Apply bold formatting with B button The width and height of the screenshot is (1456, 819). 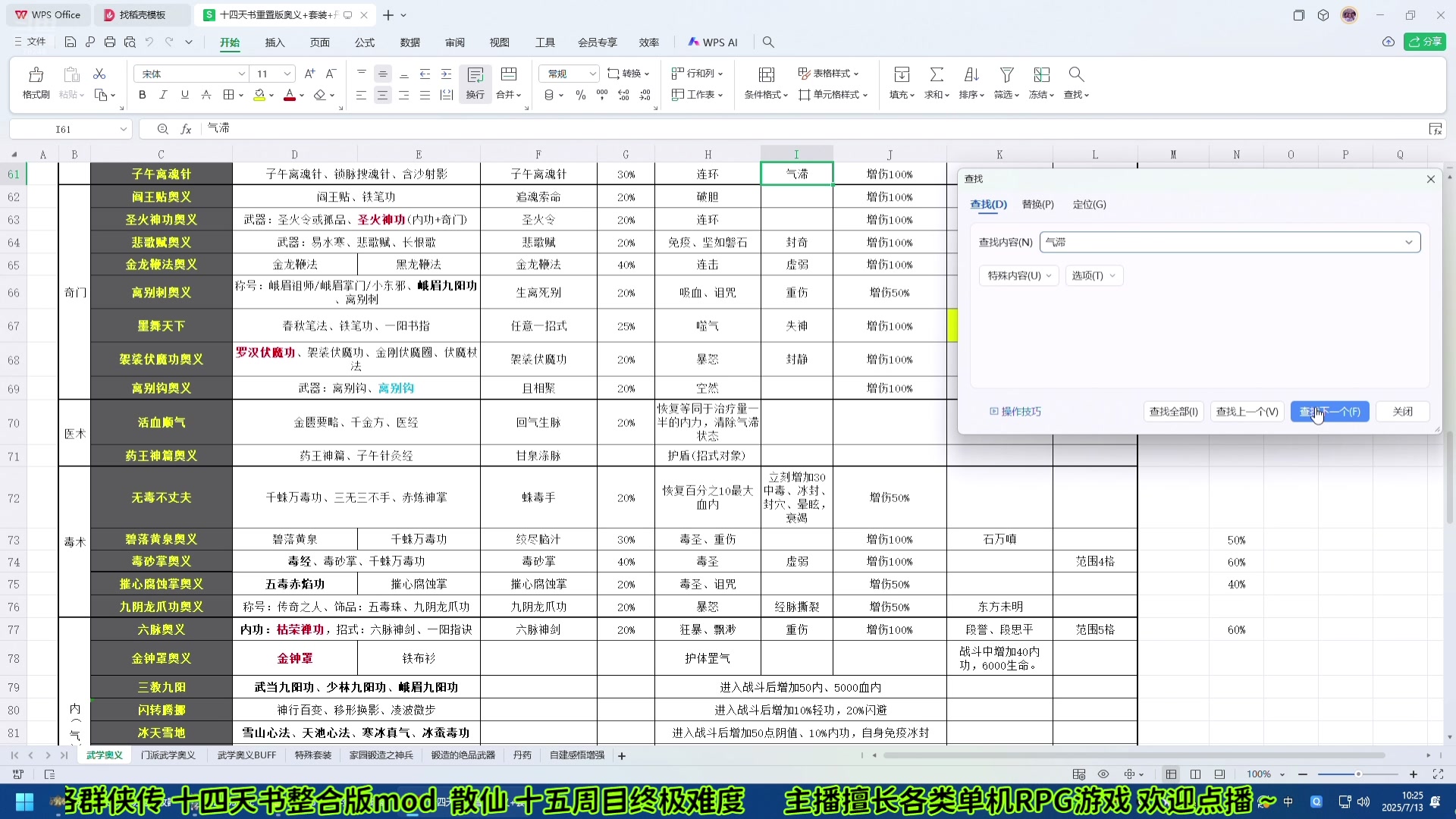(x=142, y=95)
